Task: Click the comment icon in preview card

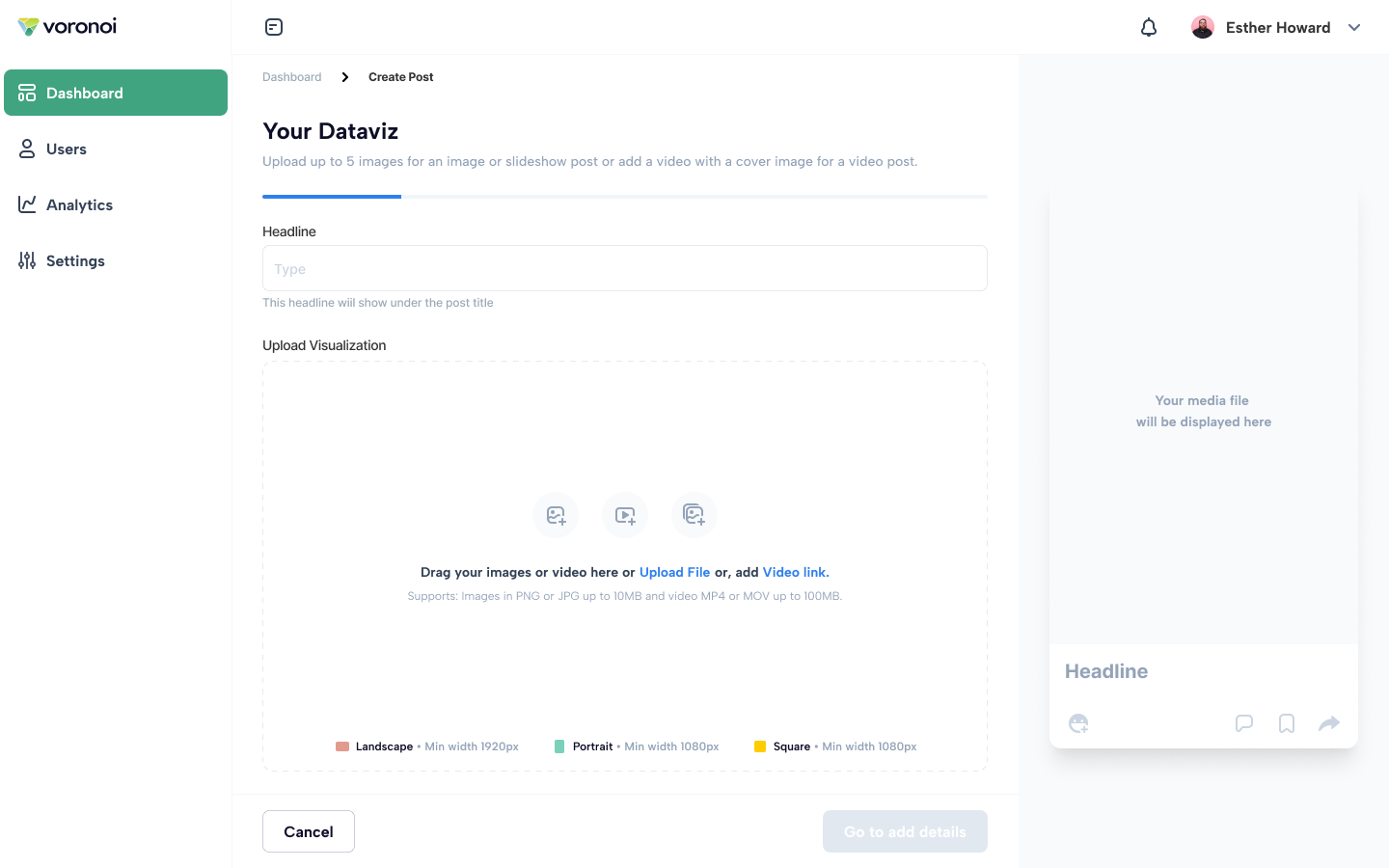Action: (1244, 723)
